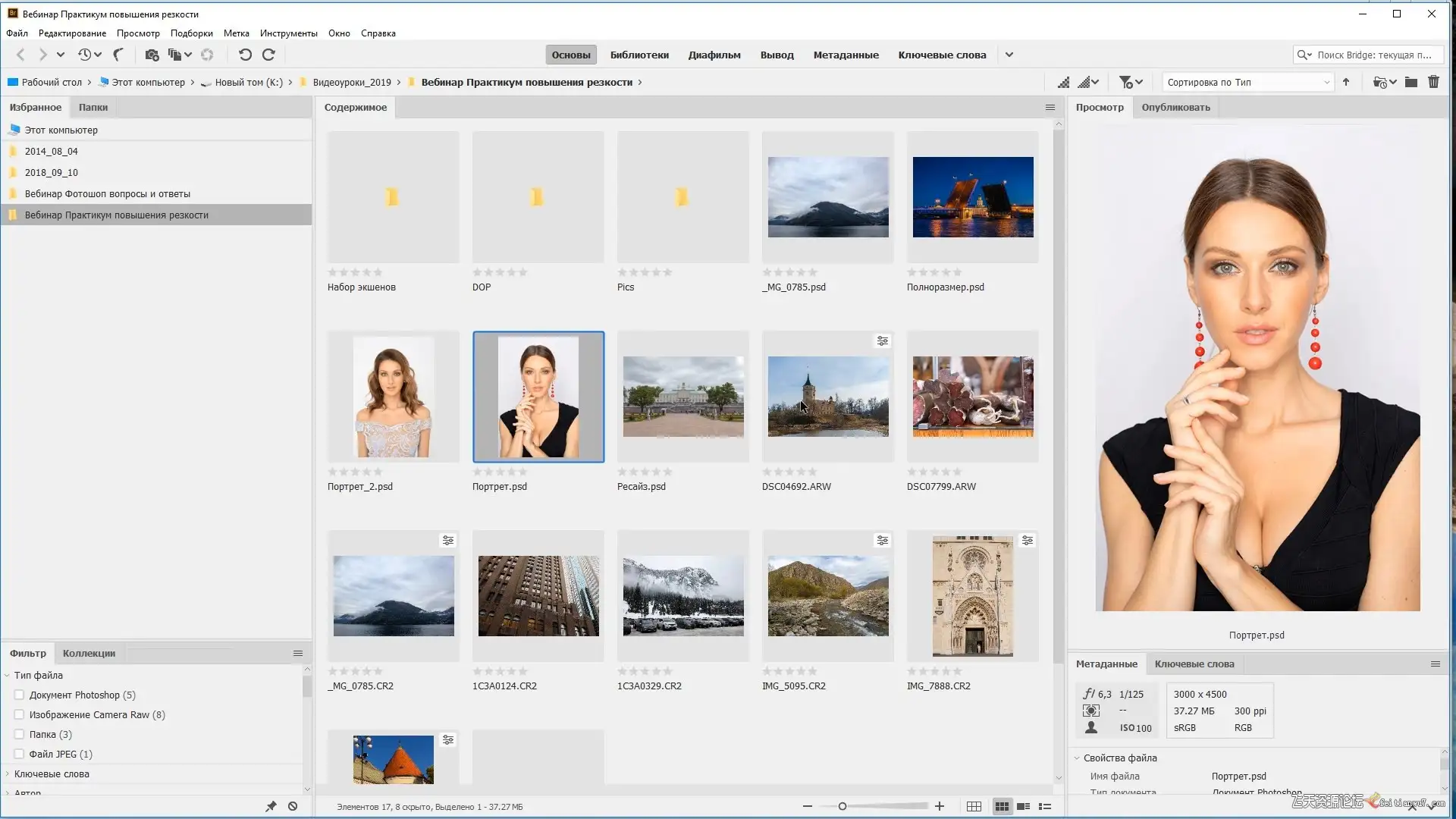1456x819 pixels.
Task: Enable Изображение Camera Raw filter
Action: click(x=20, y=714)
